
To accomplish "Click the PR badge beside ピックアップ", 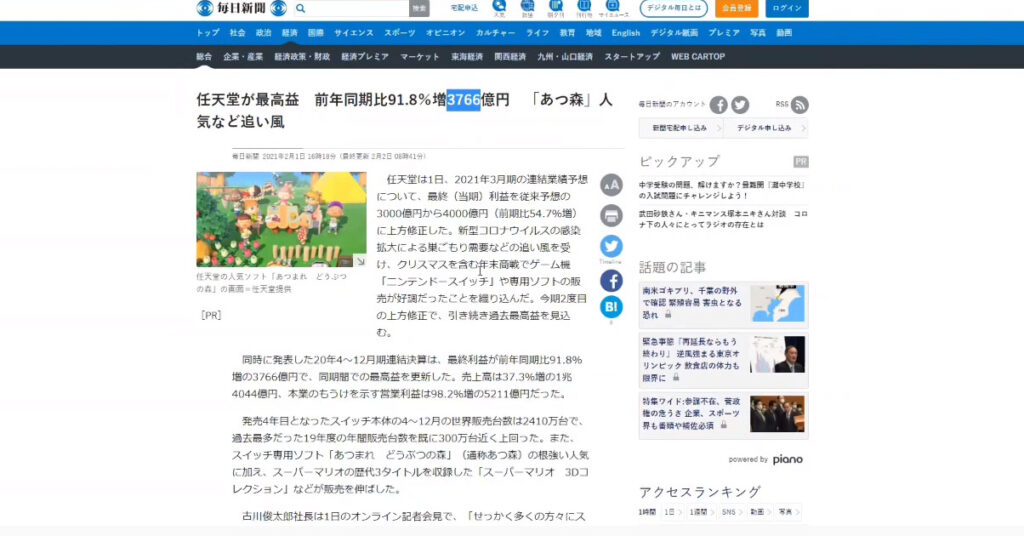I will (801, 161).
